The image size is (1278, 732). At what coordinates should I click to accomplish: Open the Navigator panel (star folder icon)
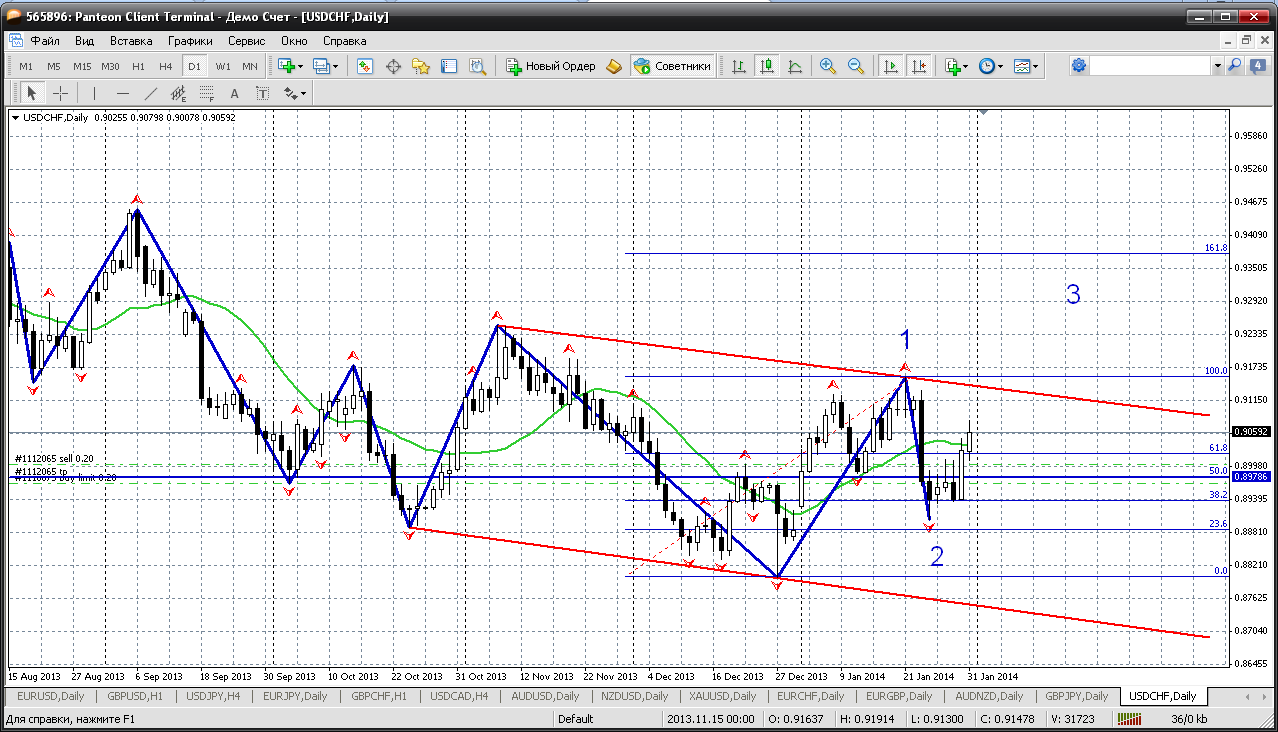[x=421, y=66]
